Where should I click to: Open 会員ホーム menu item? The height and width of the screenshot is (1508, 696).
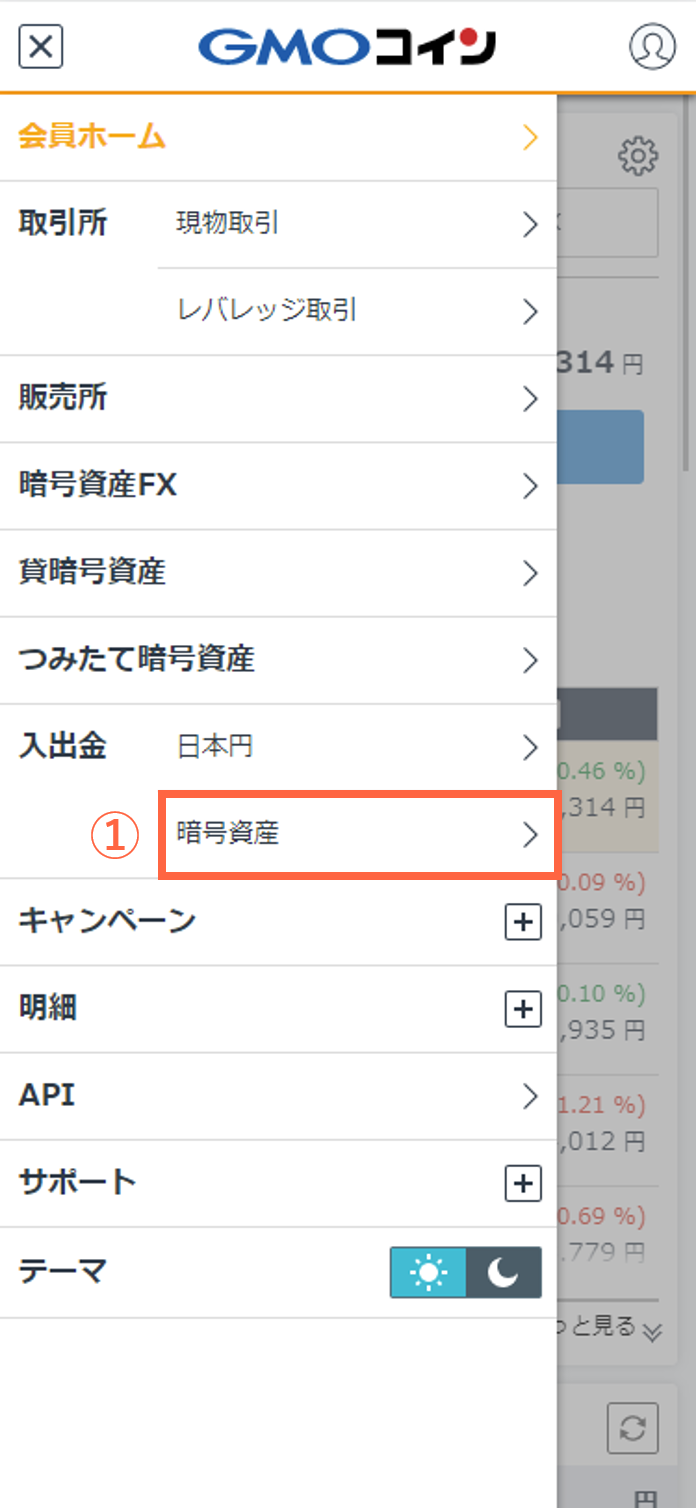tap(278, 137)
